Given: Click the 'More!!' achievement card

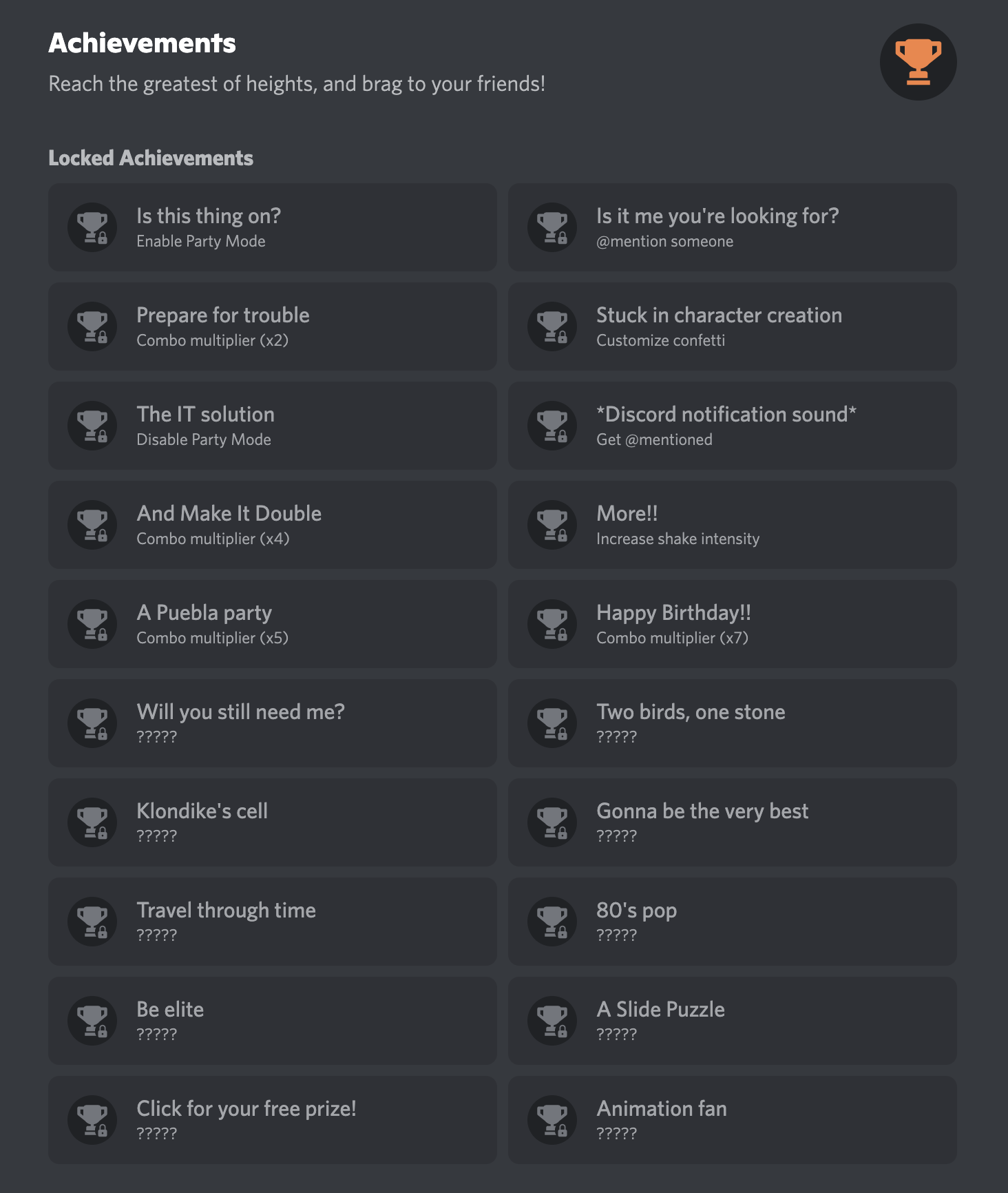Looking at the screenshot, I should pyautogui.click(x=731, y=525).
